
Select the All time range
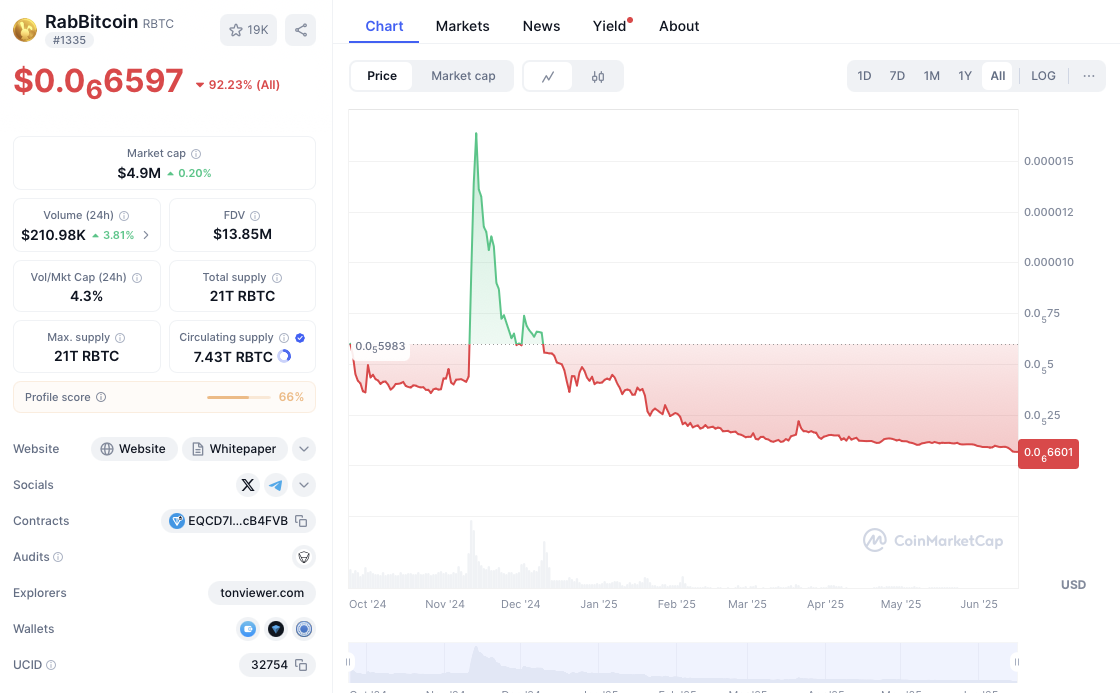998,76
